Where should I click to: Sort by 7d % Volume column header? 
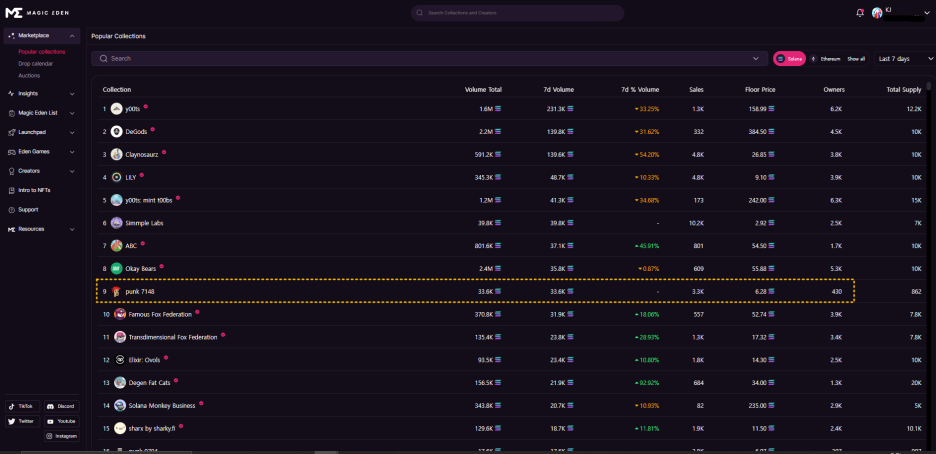[640, 89]
